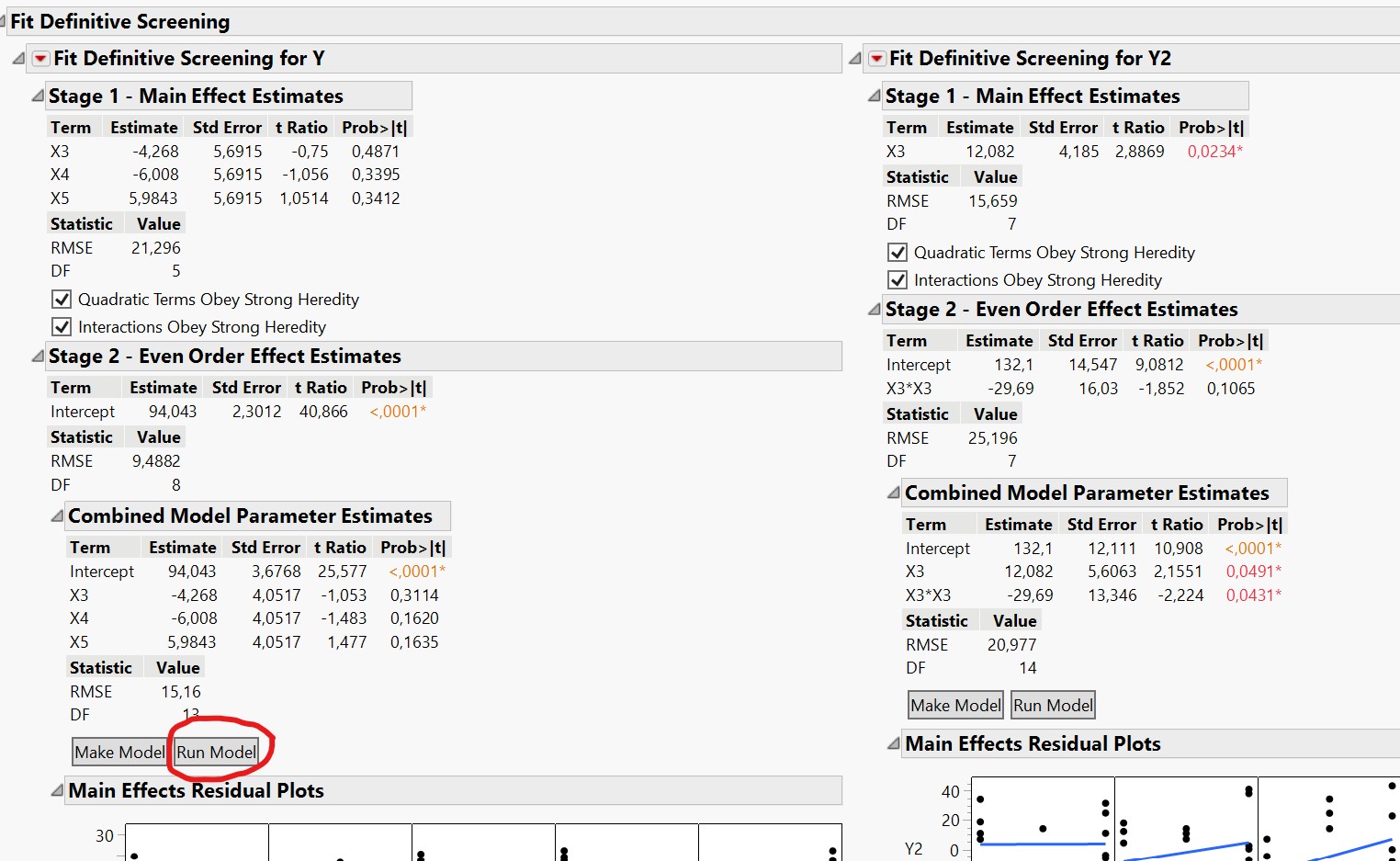Select the significant 0,0234 p-value for X3

coord(1214,150)
